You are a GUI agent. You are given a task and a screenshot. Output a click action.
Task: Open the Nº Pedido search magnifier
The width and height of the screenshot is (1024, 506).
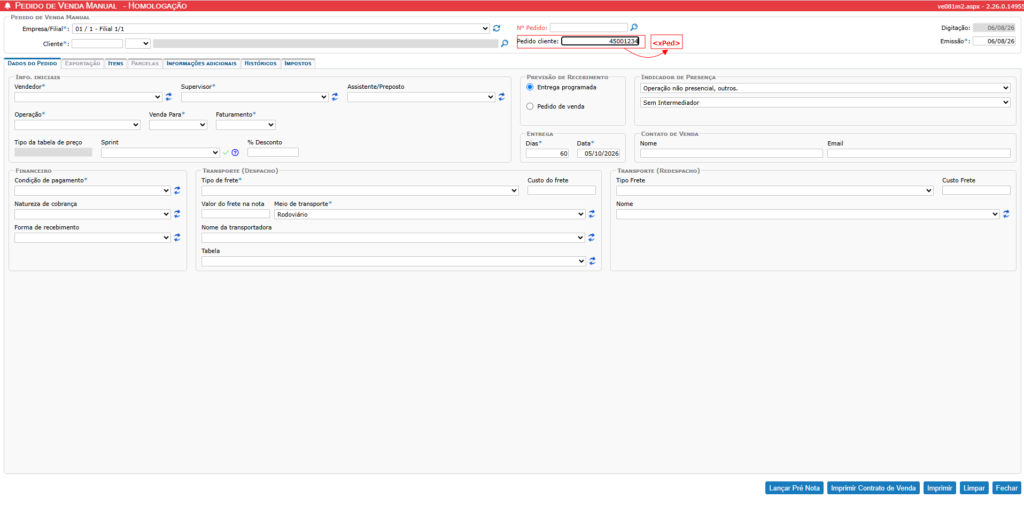tap(633, 27)
